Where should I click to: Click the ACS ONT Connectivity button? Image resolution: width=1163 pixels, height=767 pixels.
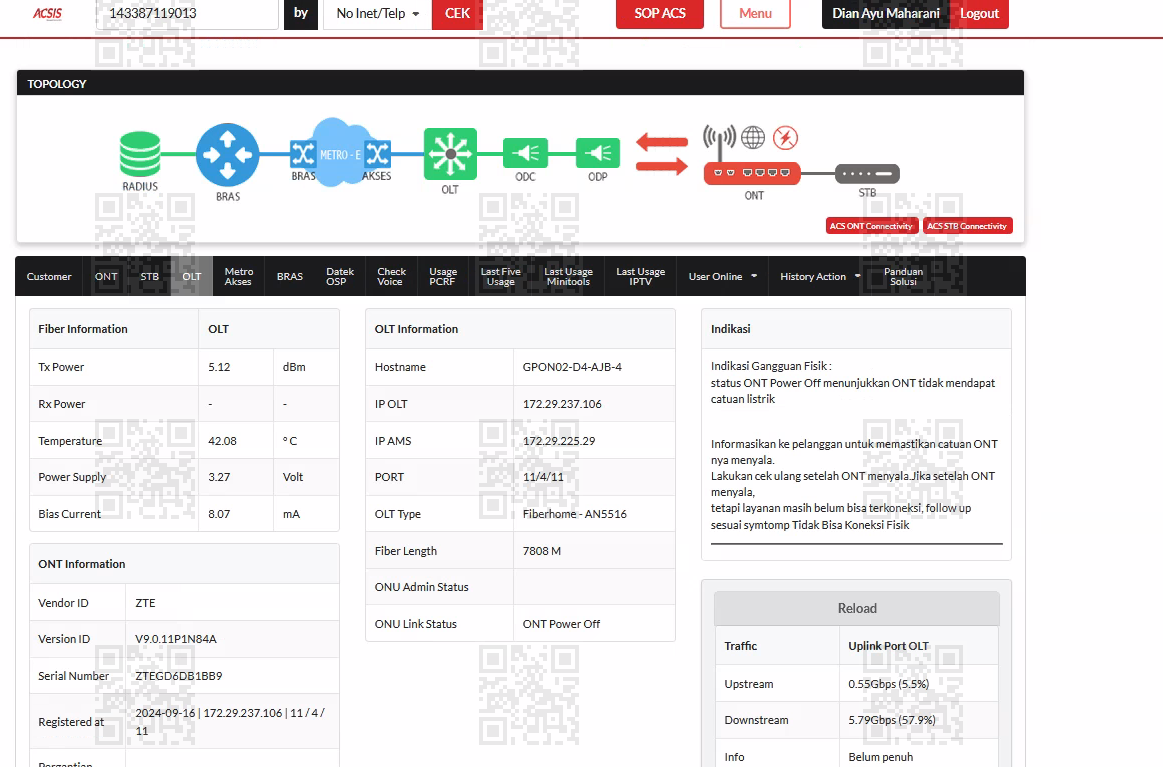tap(872, 226)
